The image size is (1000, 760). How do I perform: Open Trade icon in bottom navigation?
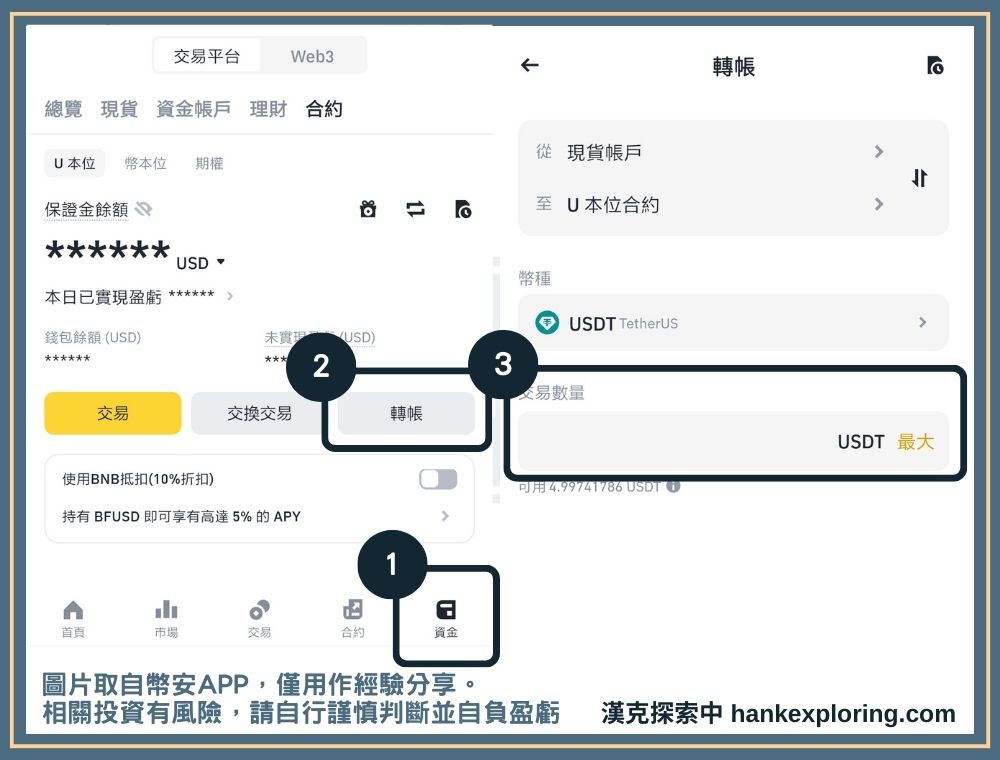260,610
